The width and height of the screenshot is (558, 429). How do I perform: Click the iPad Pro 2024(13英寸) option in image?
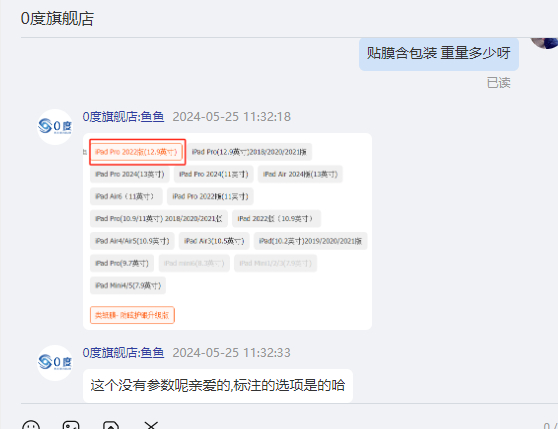[130, 174]
